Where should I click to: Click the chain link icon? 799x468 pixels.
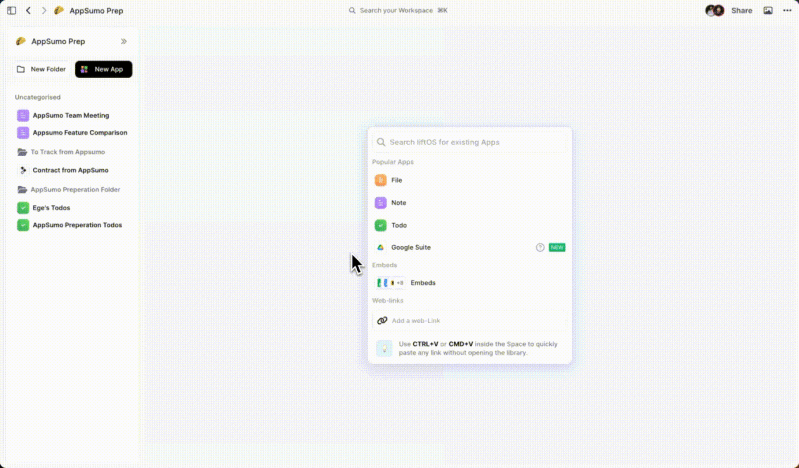382,321
